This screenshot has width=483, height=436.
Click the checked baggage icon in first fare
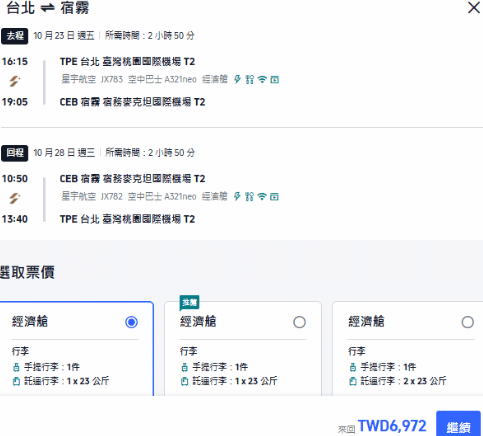(x=16, y=381)
